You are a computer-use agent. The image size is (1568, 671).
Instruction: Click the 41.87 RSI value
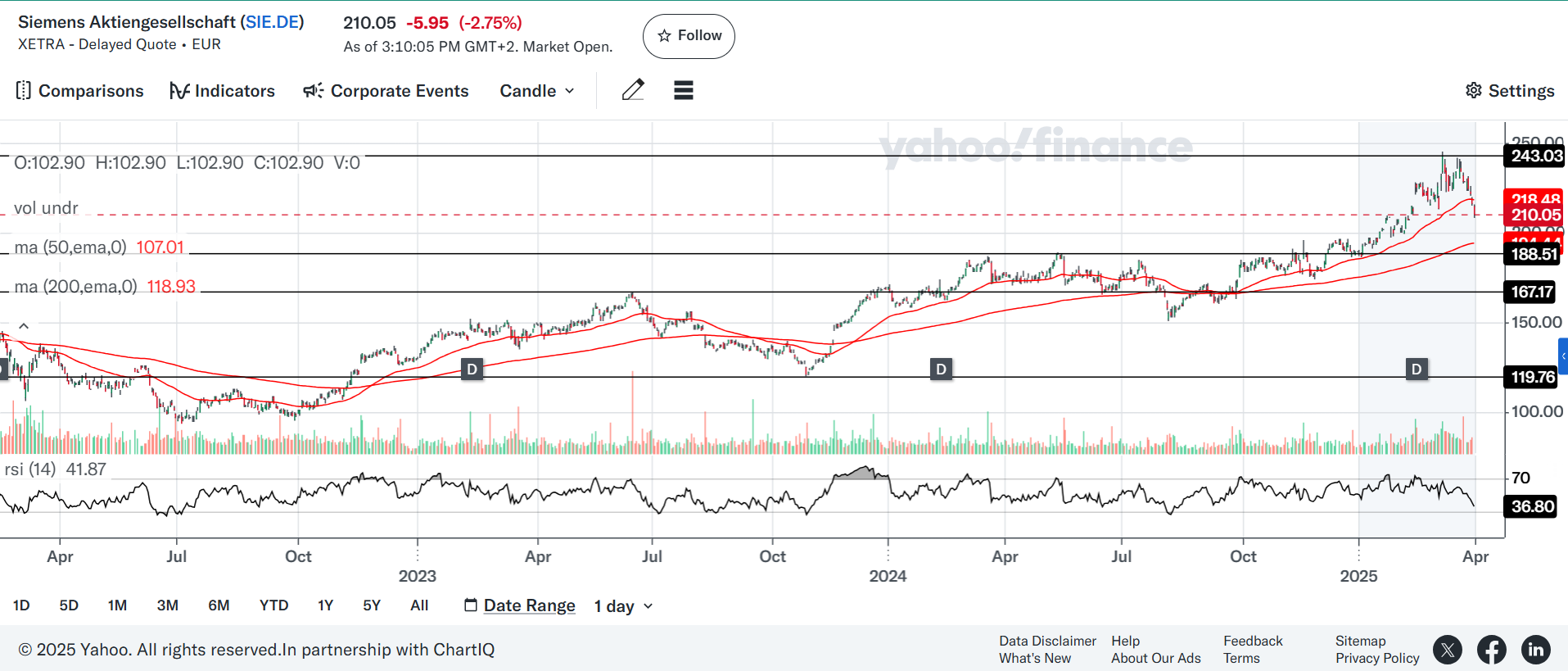click(x=86, y=469)
